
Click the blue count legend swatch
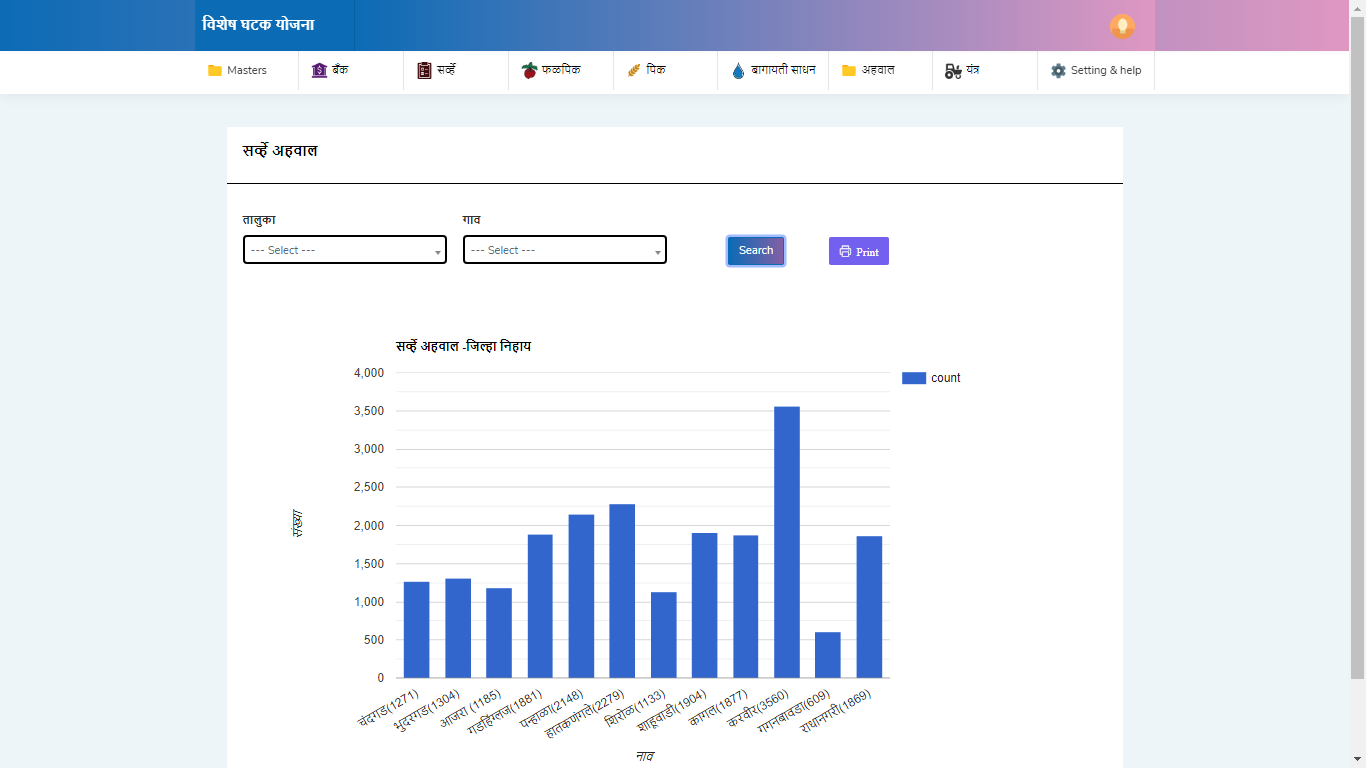(914, 378)
